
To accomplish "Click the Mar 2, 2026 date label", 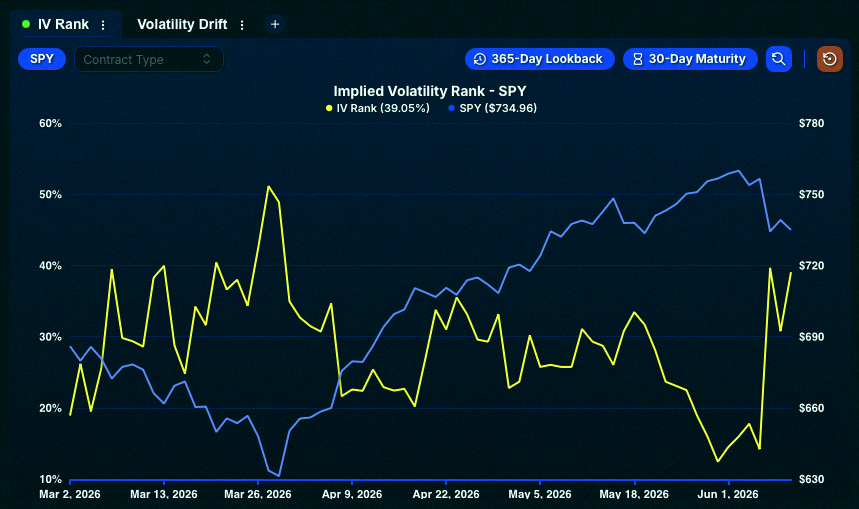I will pos(70,494).
